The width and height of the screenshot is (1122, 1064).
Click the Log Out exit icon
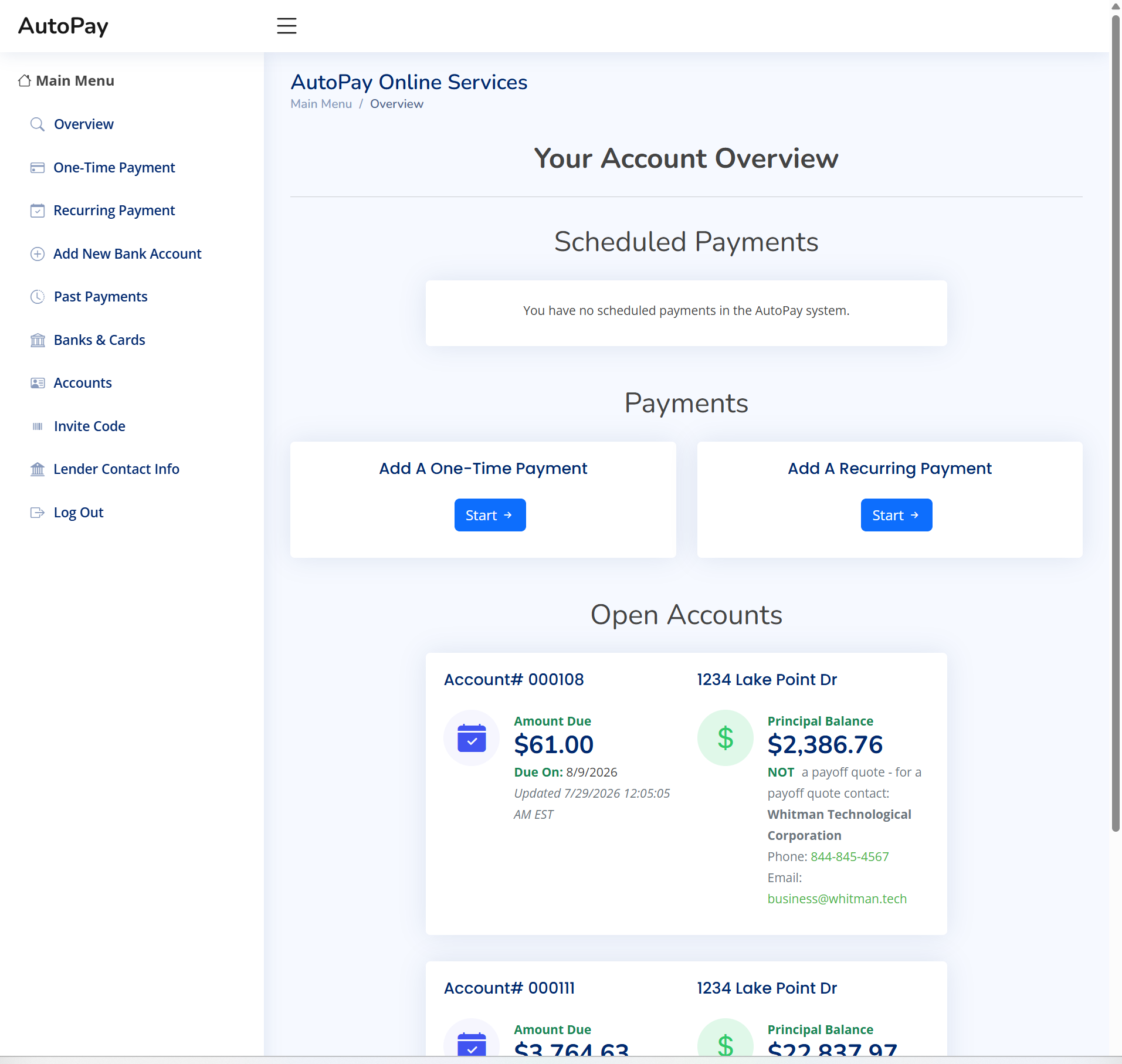(x=38, y=513)
